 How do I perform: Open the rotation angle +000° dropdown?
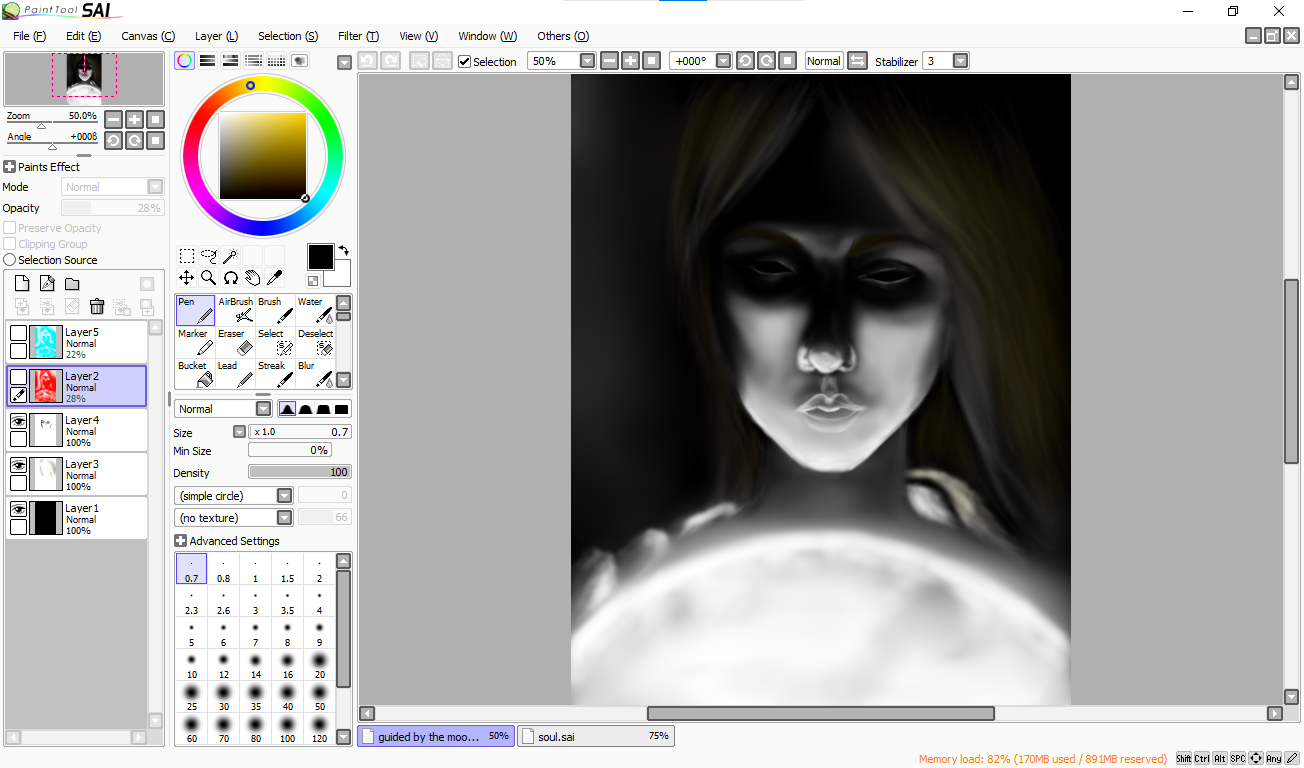(724, 61)
